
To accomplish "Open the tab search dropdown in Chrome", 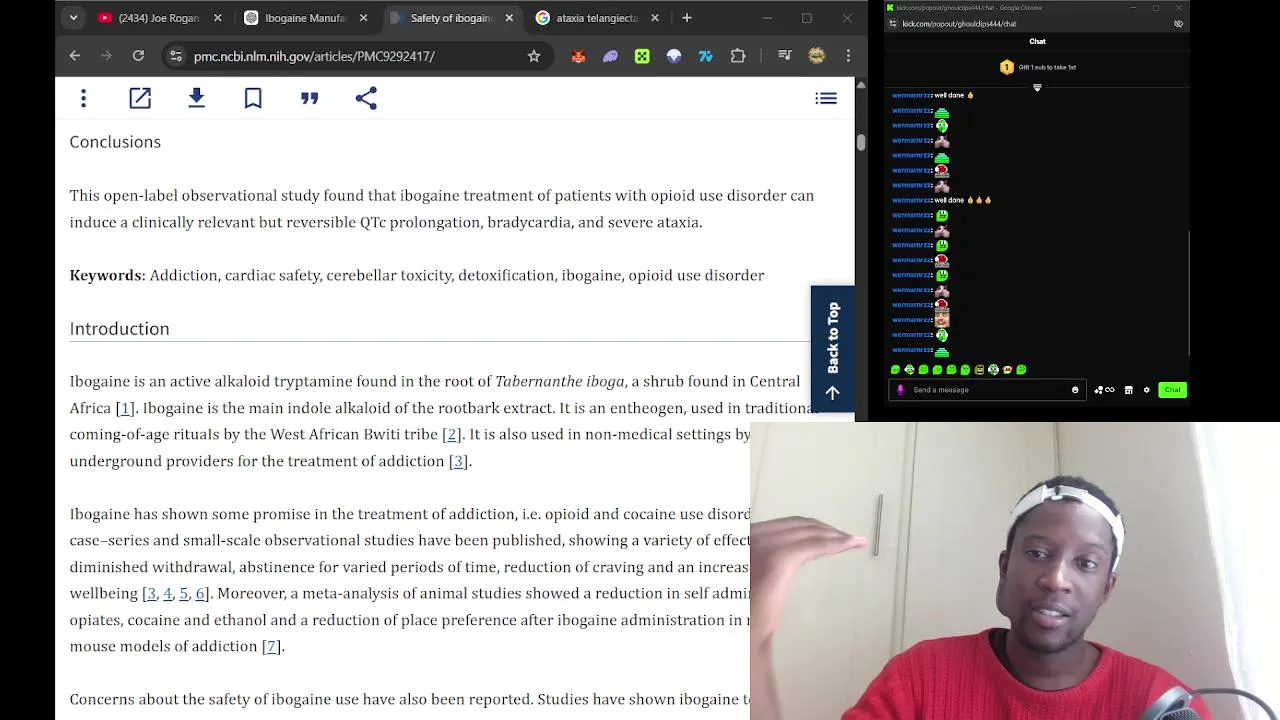I will click(73, 18).
